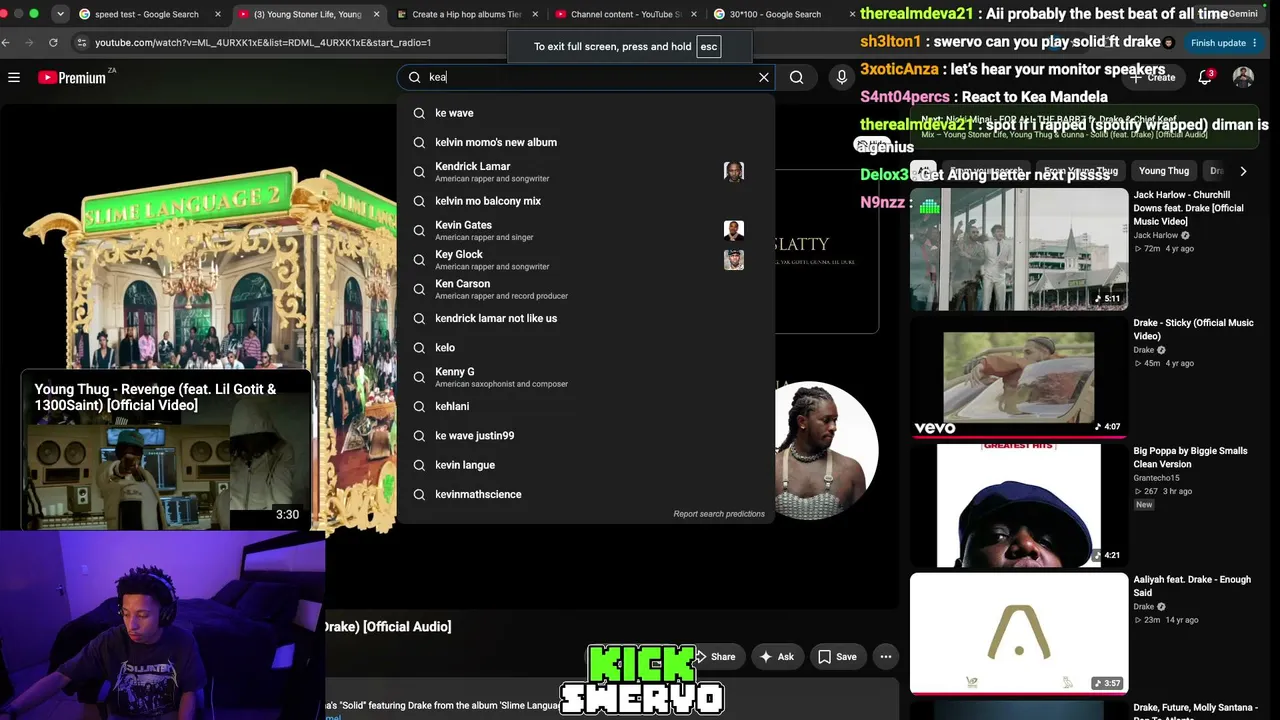Click the Create button in YouTube header
The width and height of the screenshot is (1280, 720).
1153,77
